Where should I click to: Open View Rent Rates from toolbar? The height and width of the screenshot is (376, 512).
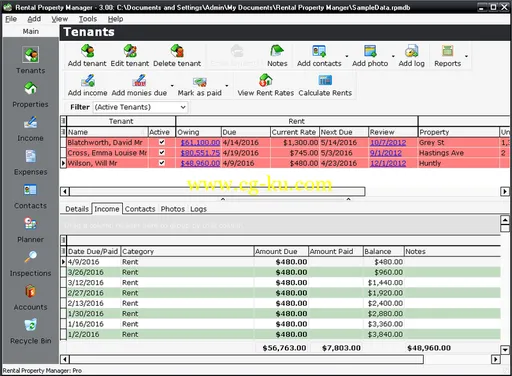coord(266,85)
